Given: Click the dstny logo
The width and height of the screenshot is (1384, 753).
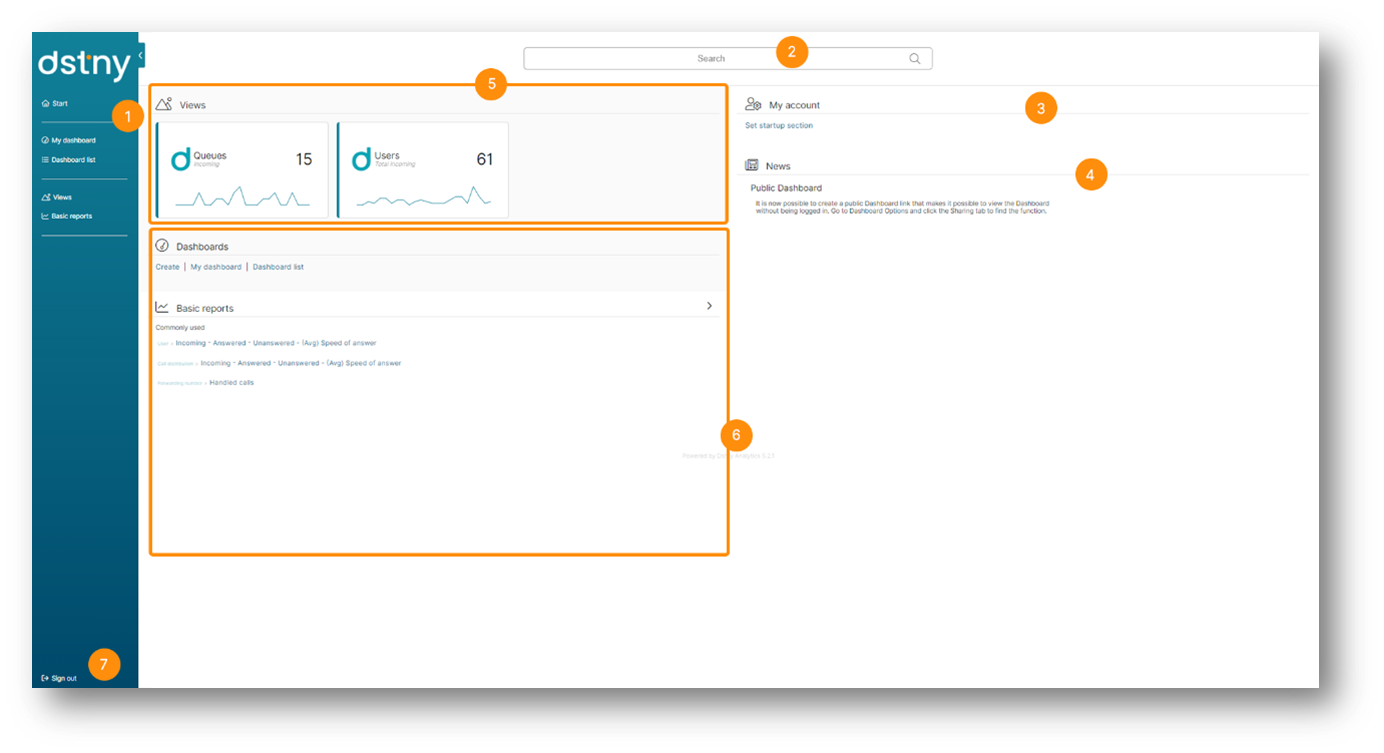Looking at the screenshot, I should pyautogui.click(x=84, y=65).
